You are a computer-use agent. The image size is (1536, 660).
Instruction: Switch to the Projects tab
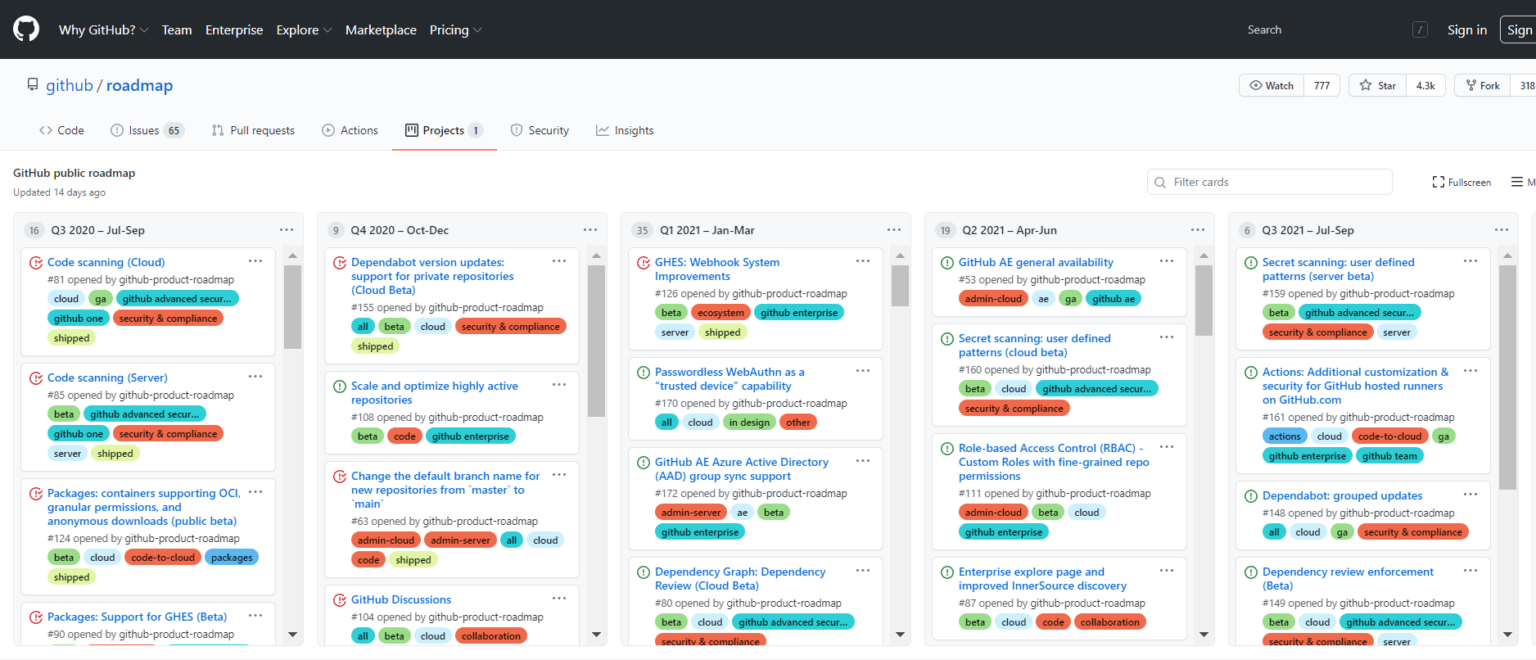pos(444,130)
